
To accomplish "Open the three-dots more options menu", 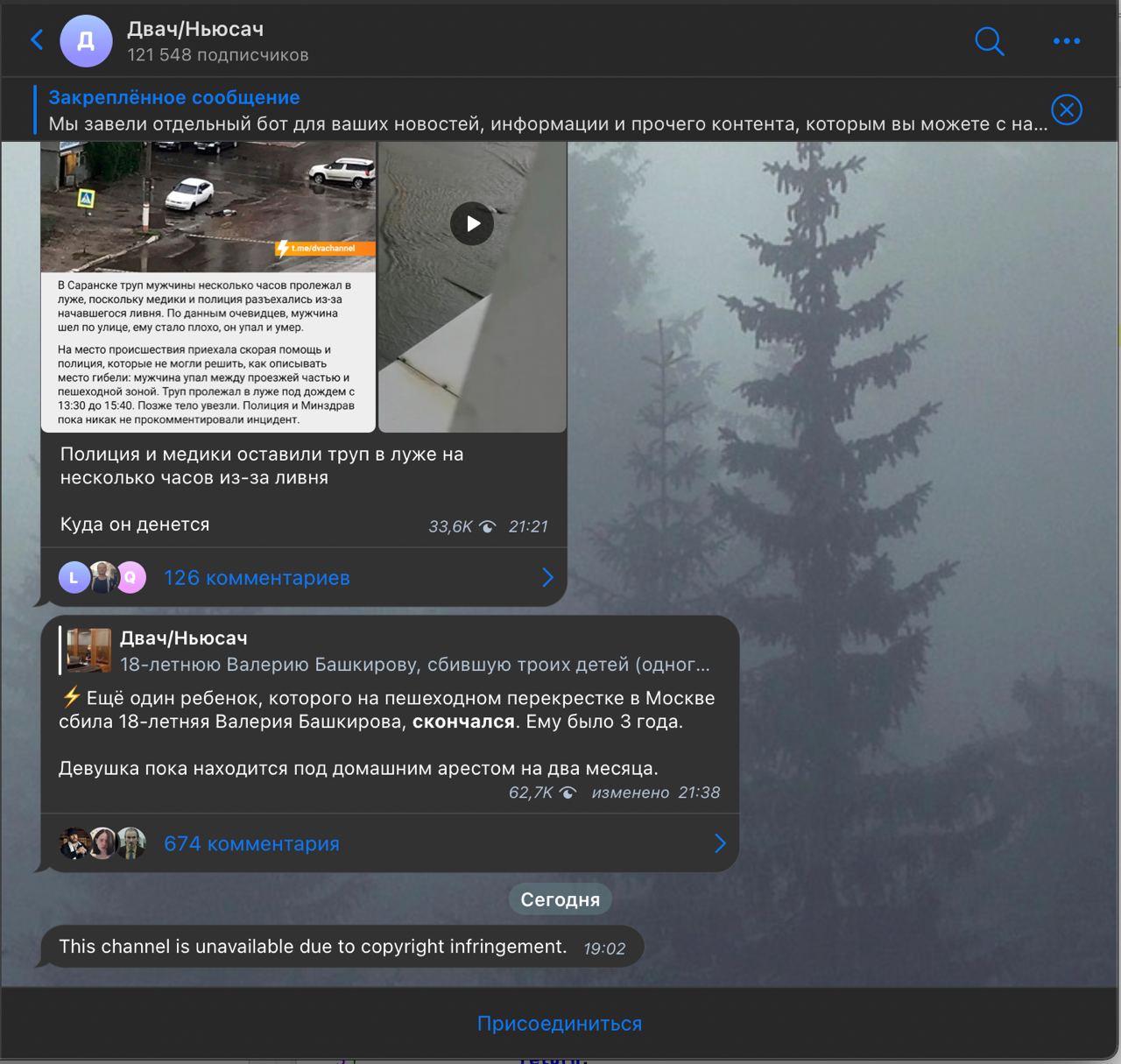I will [1066, 40].
